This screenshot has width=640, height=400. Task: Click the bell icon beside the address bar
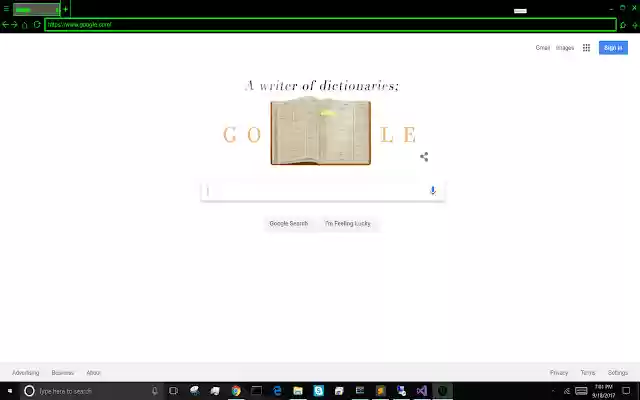click(x=623, y=25)
